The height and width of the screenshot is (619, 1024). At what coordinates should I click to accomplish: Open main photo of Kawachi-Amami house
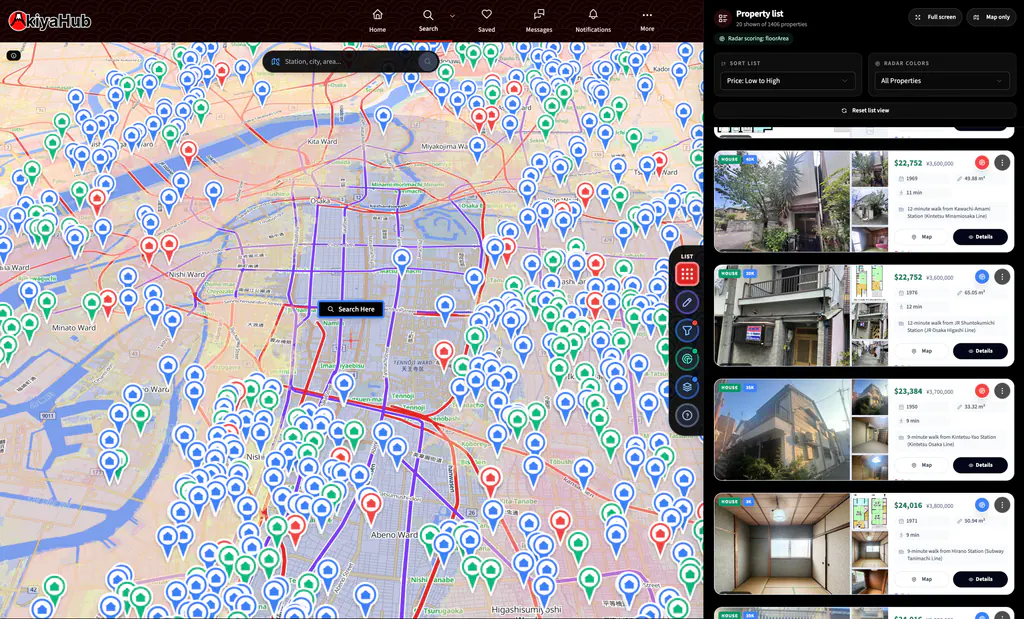point(782,201)
